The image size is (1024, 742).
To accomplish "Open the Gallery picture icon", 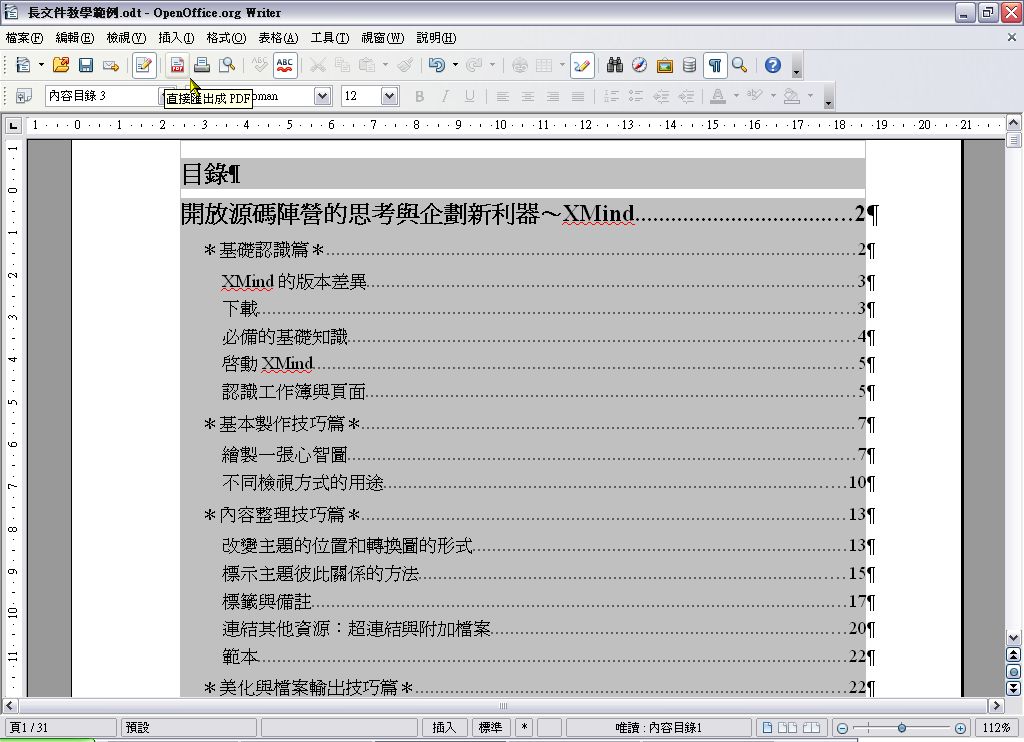I will [x=664, y=65].
